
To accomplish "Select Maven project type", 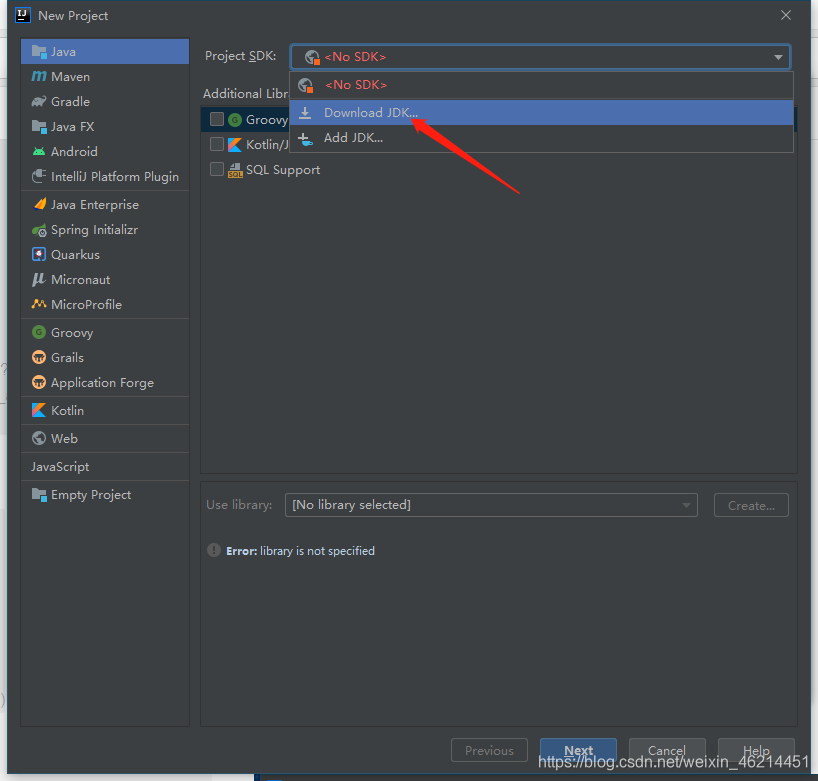I will (105, 77).
